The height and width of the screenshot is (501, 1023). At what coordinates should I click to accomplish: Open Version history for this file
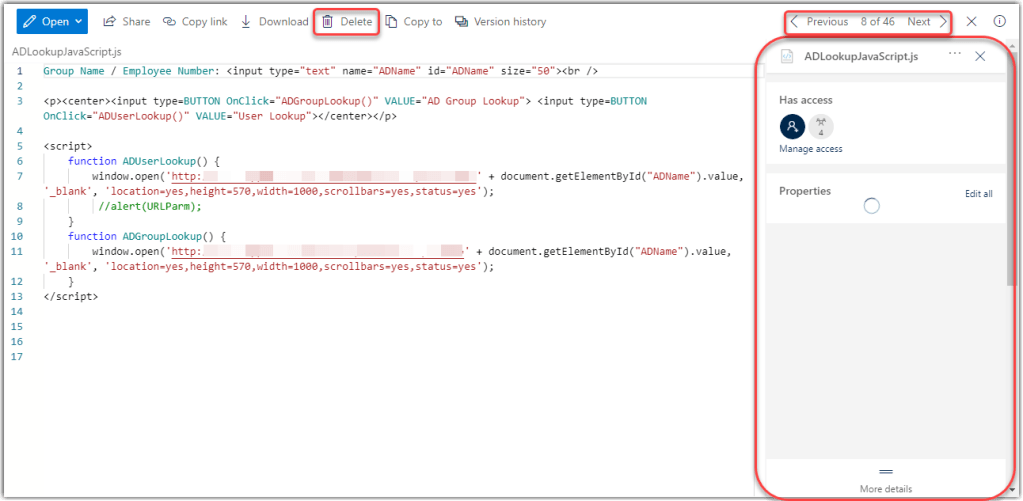tap(501, 21)
